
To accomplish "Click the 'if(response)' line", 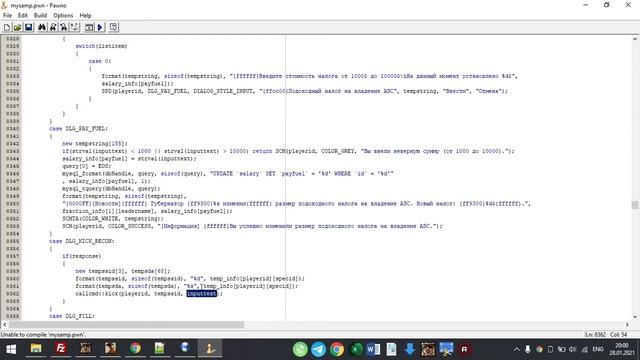I will click(x=82, y=256).
